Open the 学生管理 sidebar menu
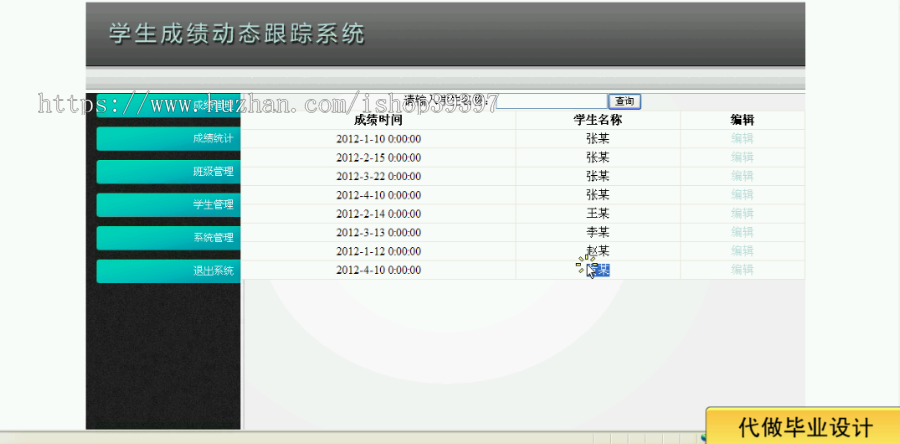Screen dimensions: 900x444 (x=168, y=205)
